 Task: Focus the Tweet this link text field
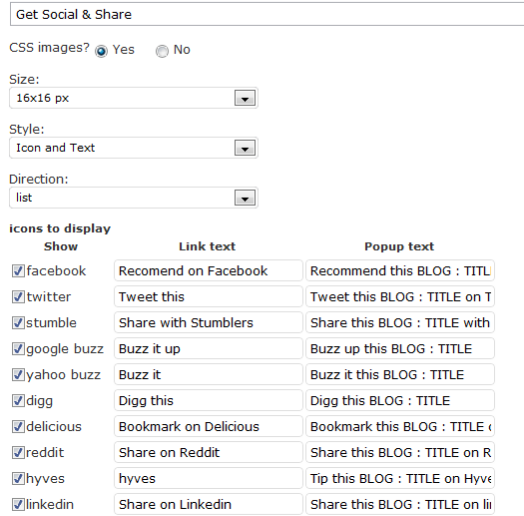[x=208, y=297]
